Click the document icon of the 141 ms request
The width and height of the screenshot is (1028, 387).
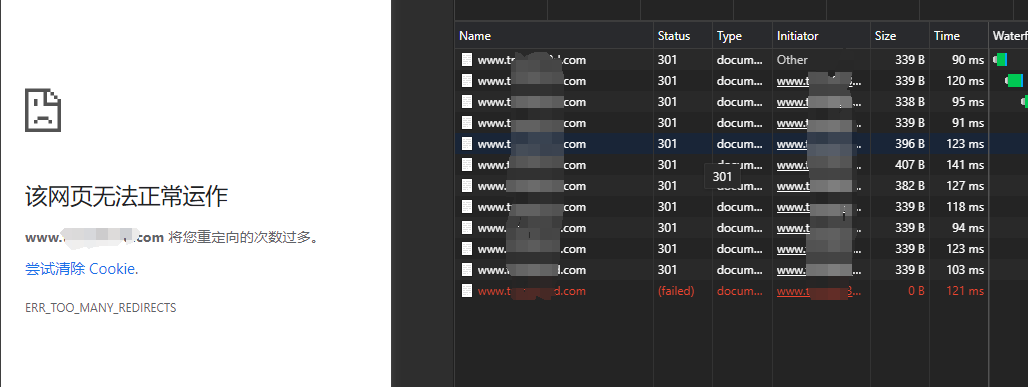click(467, 165)
